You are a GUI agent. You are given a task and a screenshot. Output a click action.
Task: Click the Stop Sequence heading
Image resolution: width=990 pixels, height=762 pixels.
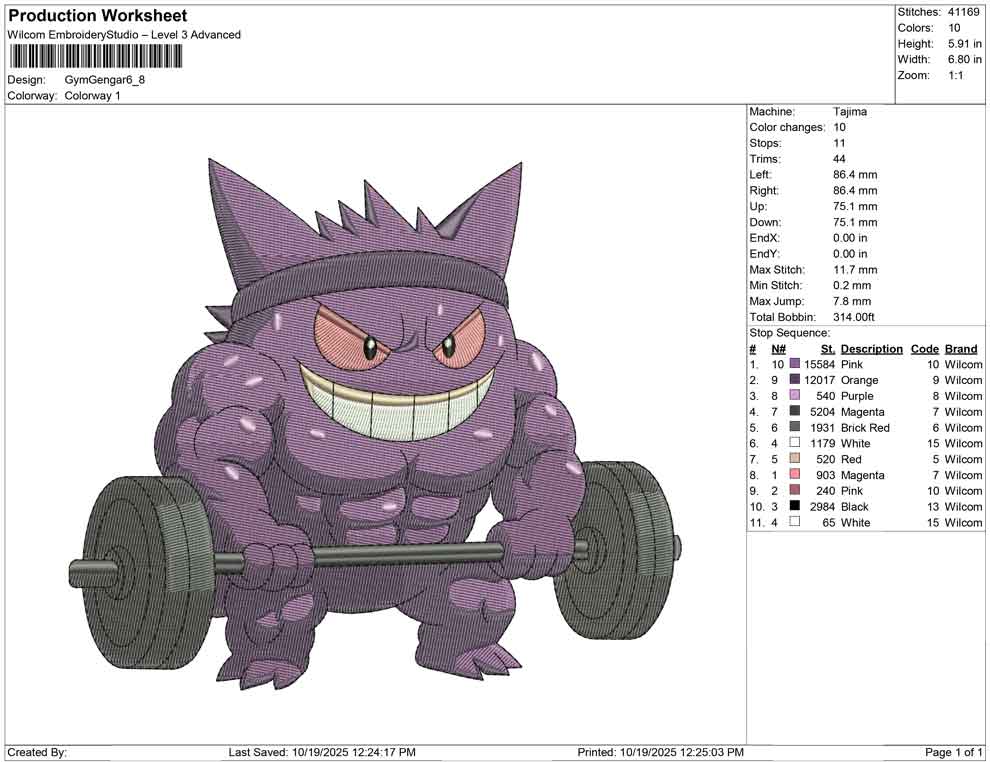[x=790, y=333]
